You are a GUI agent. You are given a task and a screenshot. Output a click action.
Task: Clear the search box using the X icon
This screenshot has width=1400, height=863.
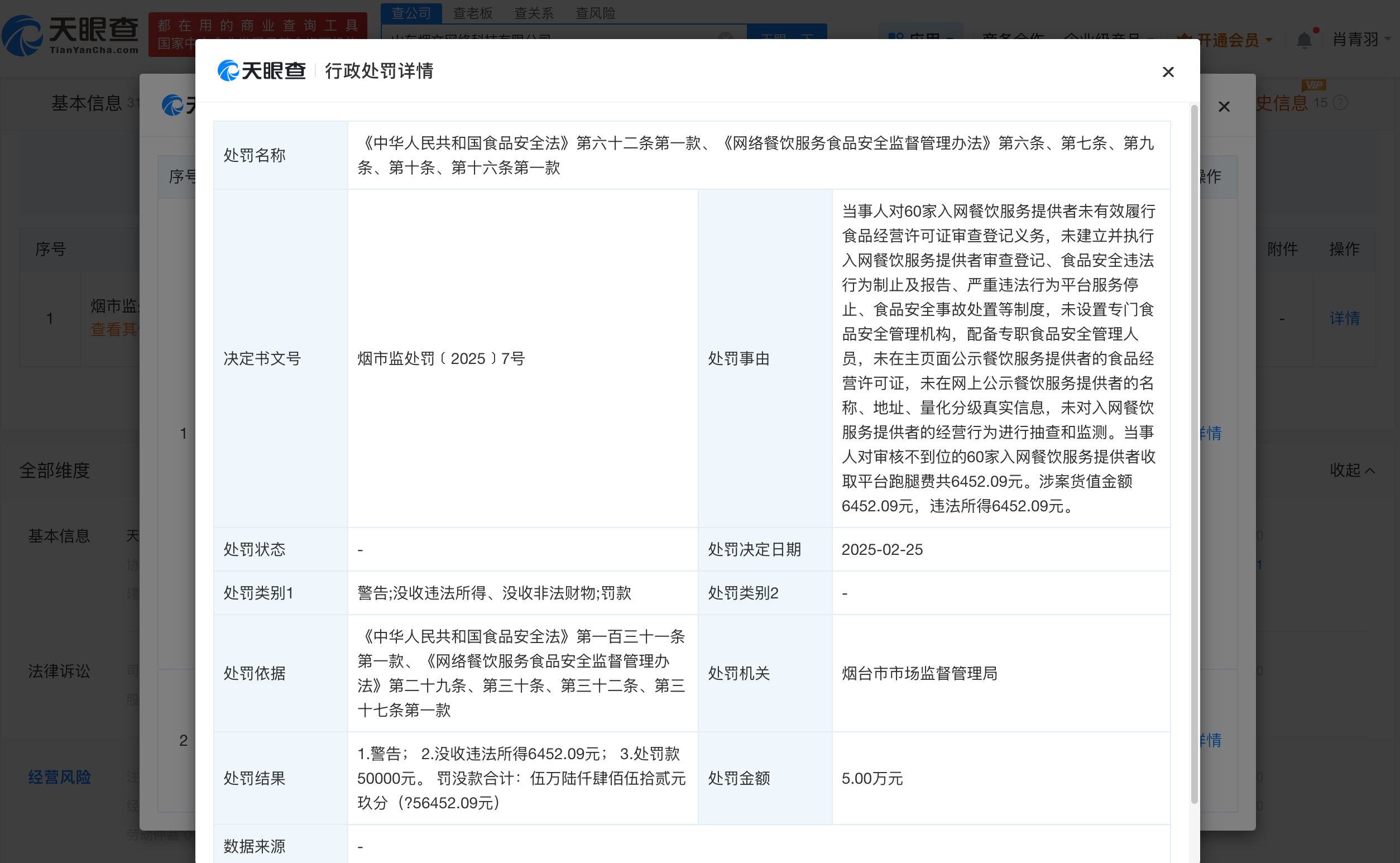click(725, 37)
